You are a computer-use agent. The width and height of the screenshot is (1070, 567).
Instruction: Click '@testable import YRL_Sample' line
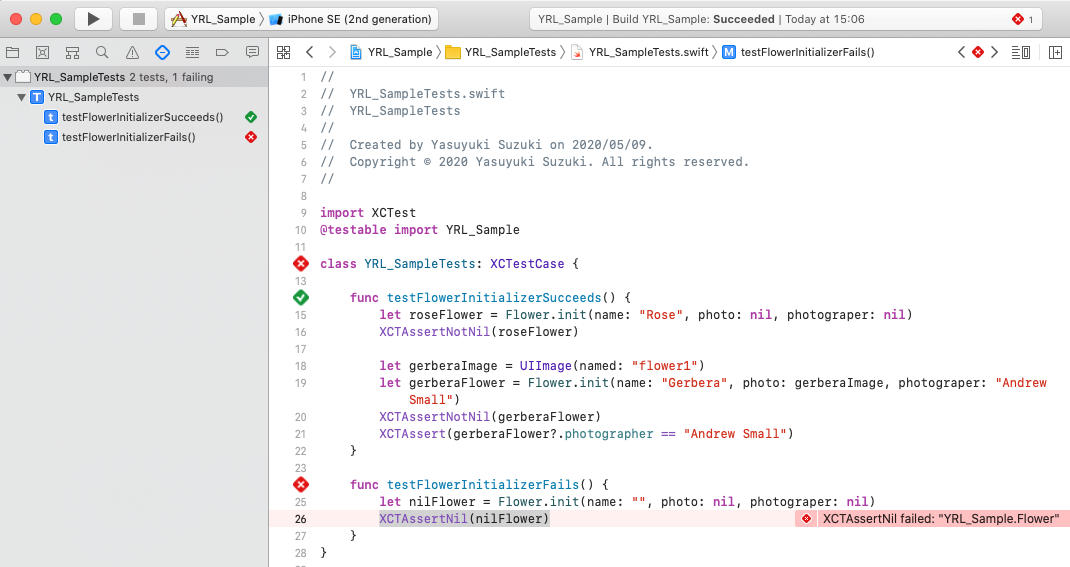420,230
